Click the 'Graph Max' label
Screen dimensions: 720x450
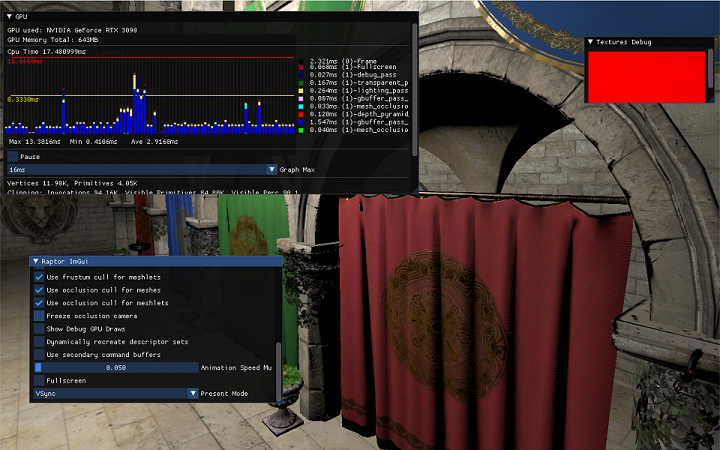pos(297,170)
